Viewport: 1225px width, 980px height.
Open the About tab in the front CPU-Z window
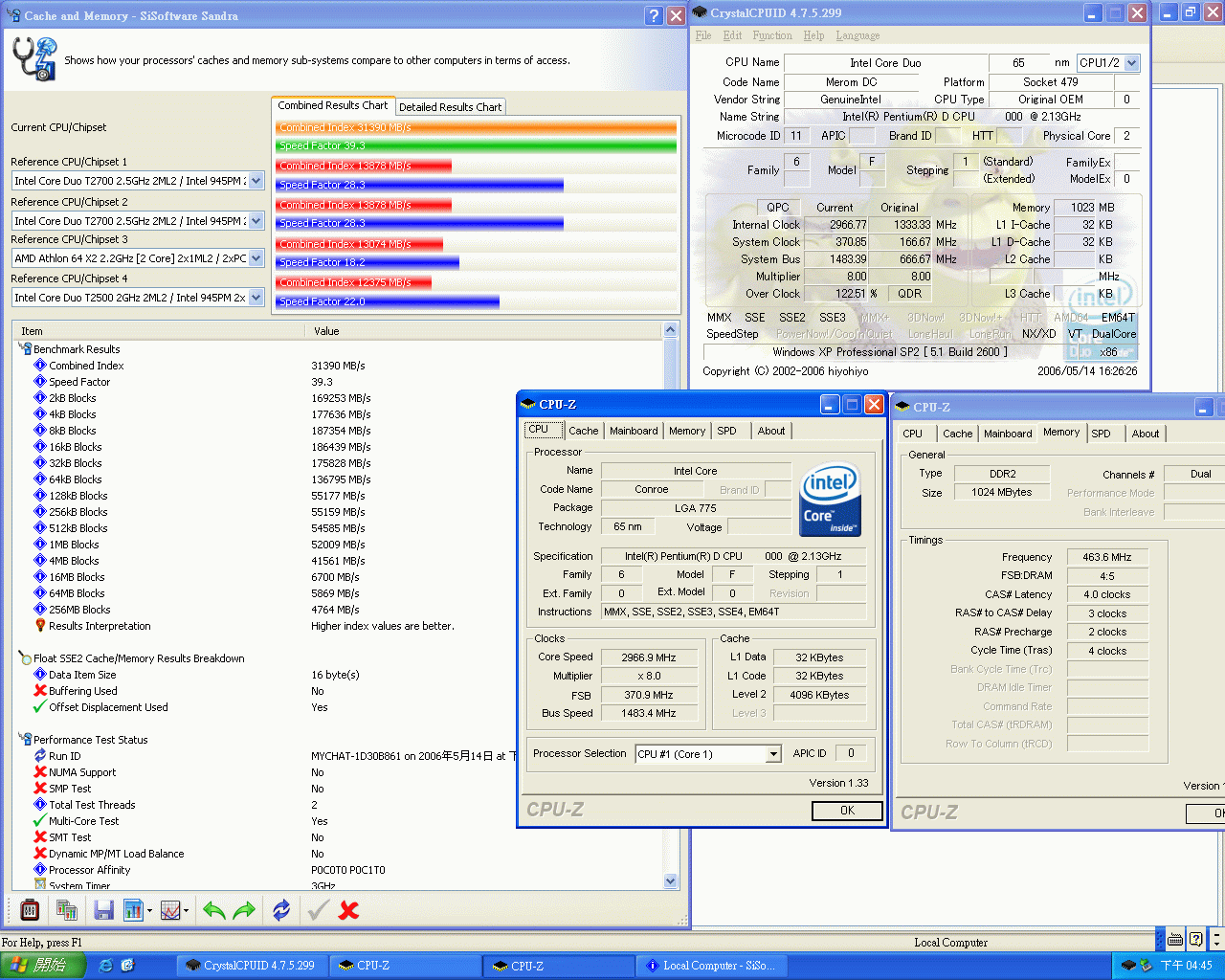(771, 432)
